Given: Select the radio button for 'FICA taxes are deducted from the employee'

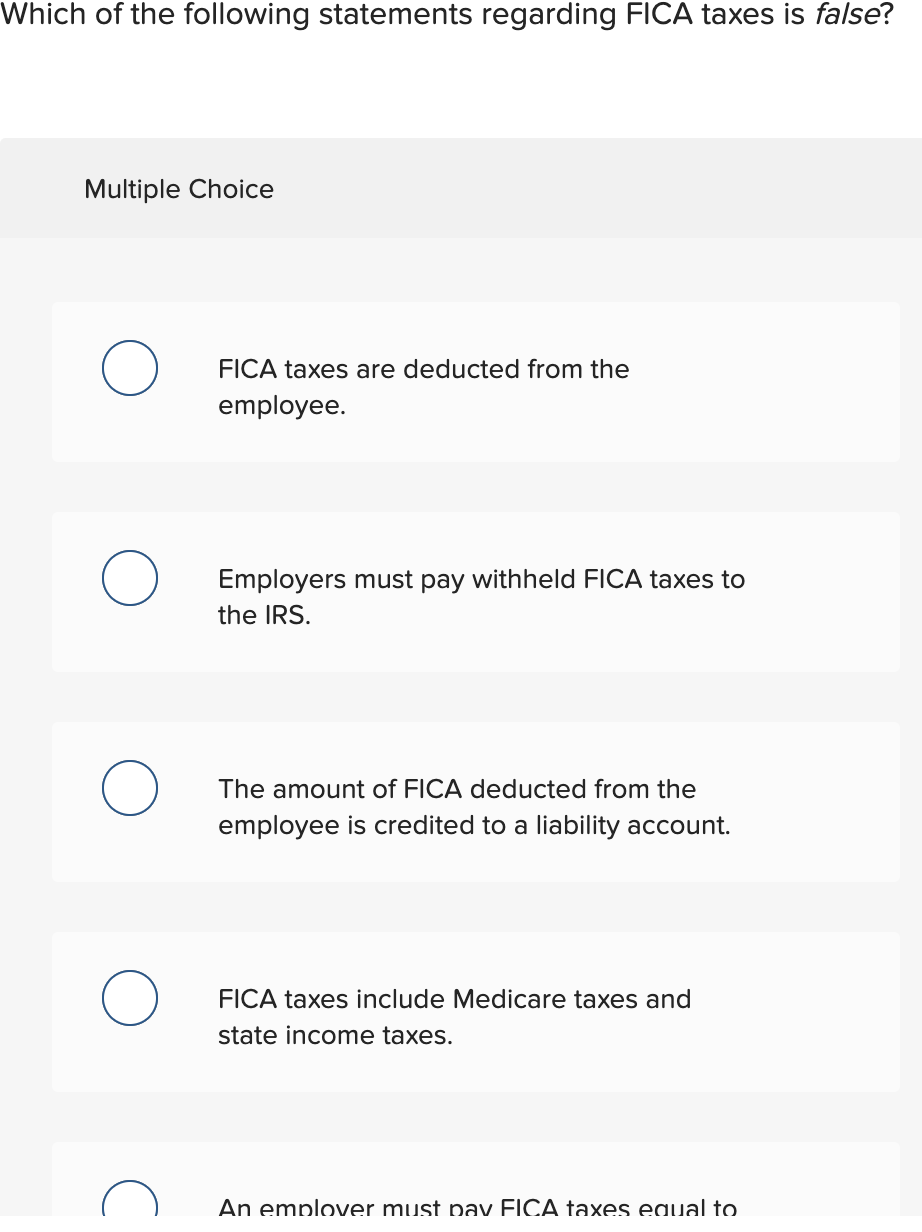Looking at the screenshot, I should click(x=129, y=368).
